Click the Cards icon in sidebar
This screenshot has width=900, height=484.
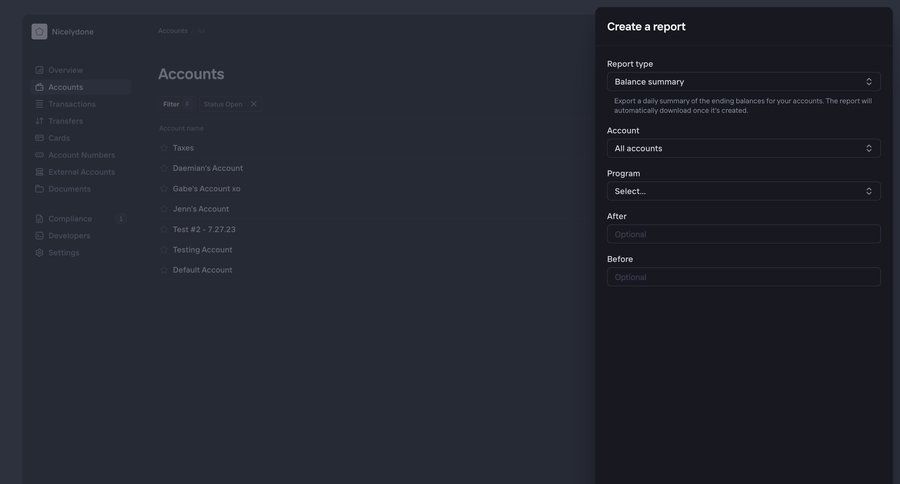tap(39, 138)
